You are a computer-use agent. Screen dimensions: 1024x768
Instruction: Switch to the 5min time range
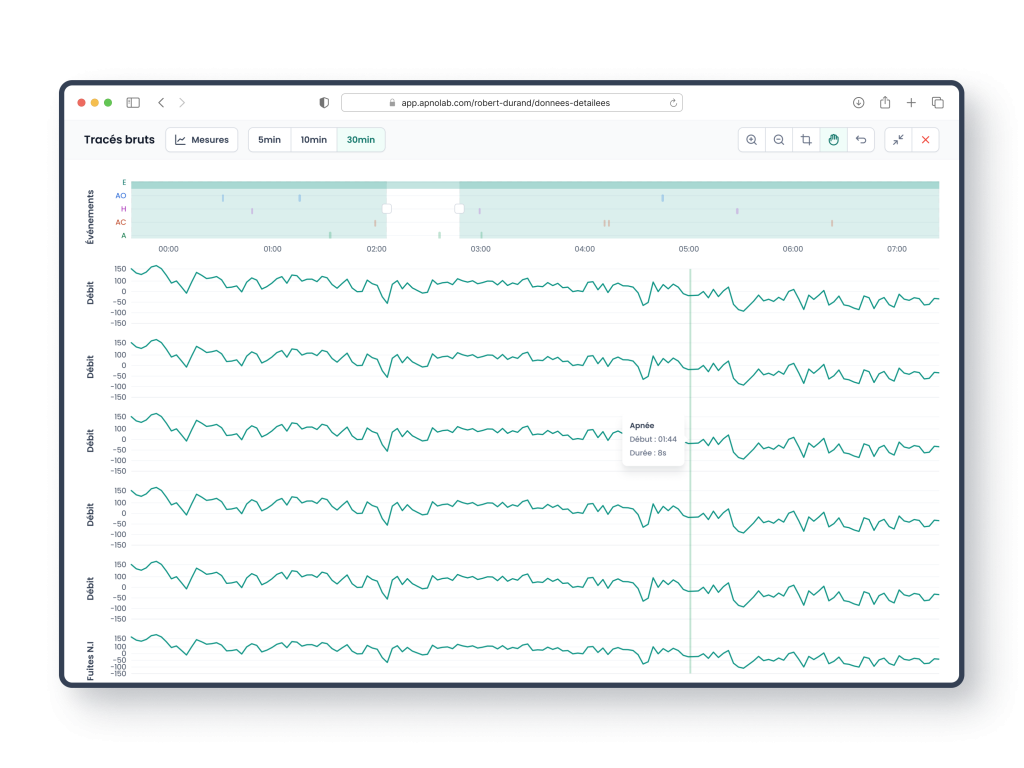click(269, 140)
